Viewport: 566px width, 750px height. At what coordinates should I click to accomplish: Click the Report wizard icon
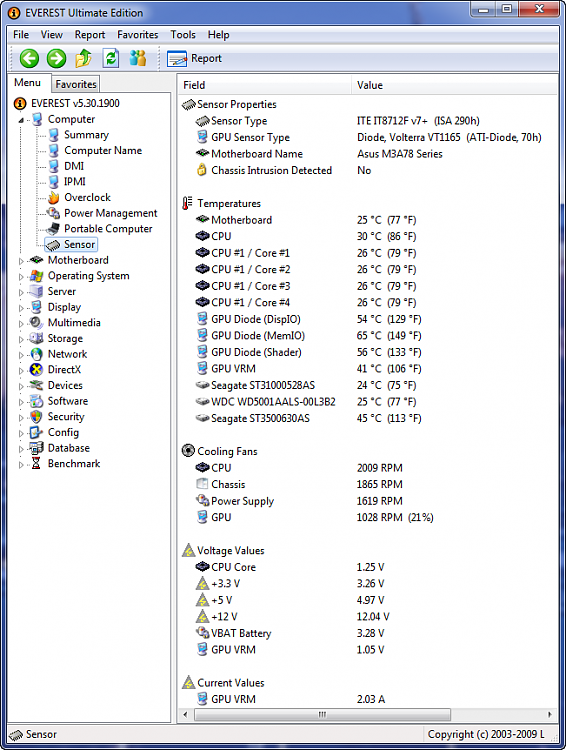(177, 59)
